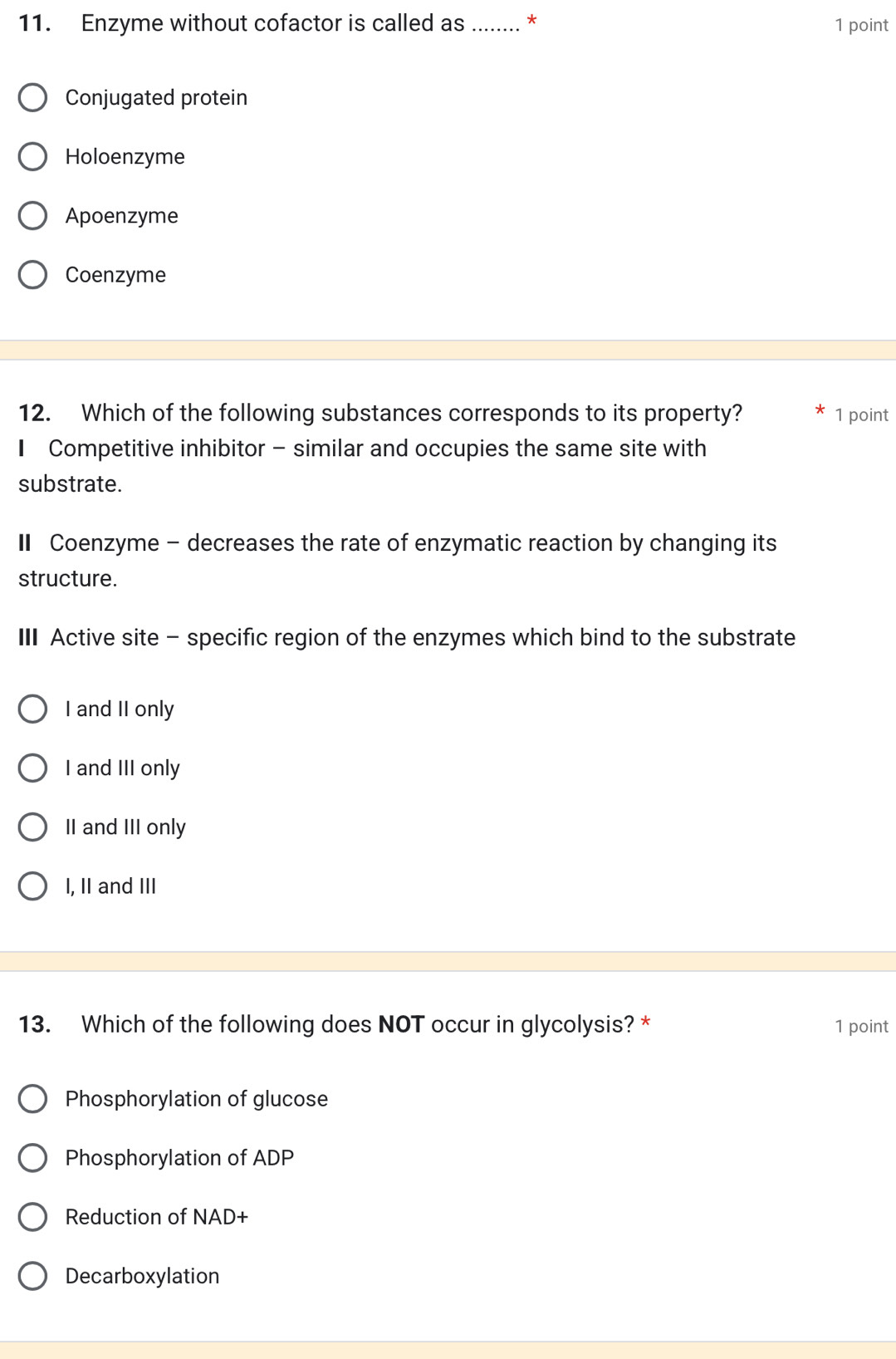Choose 'Phosphorylation of ADP' as answer
Screen dimensions: 896x1359
pos(33,1158)
